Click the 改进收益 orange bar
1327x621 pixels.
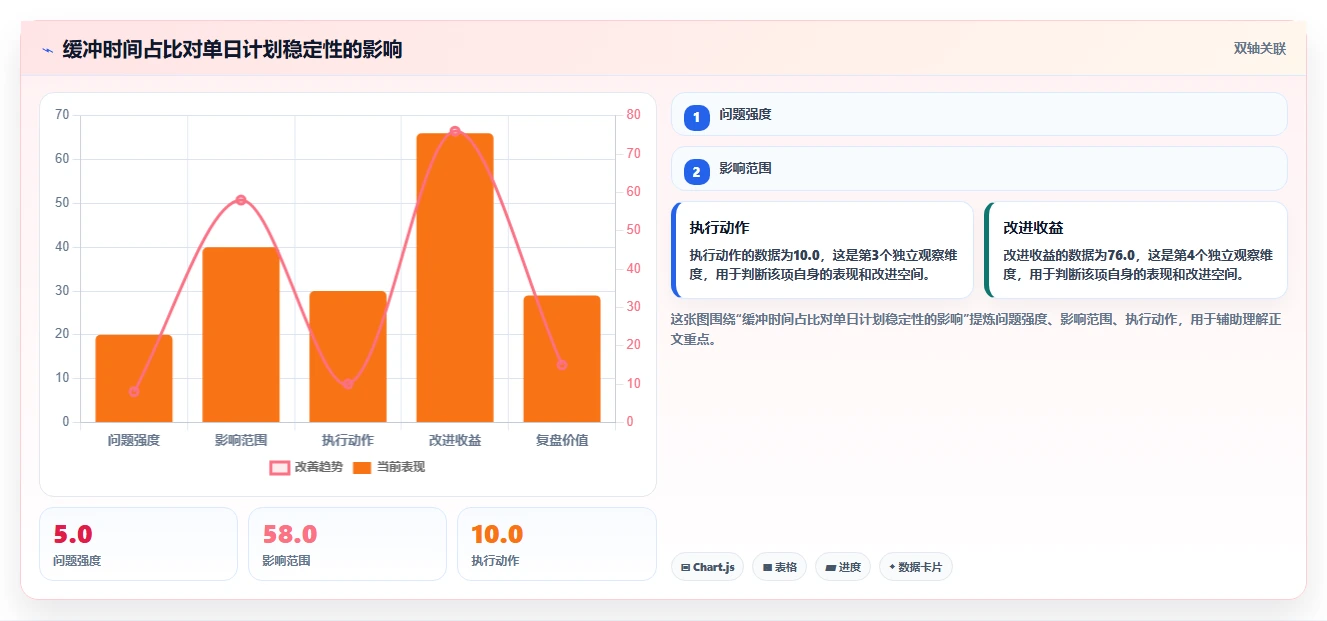click(455, 277)
